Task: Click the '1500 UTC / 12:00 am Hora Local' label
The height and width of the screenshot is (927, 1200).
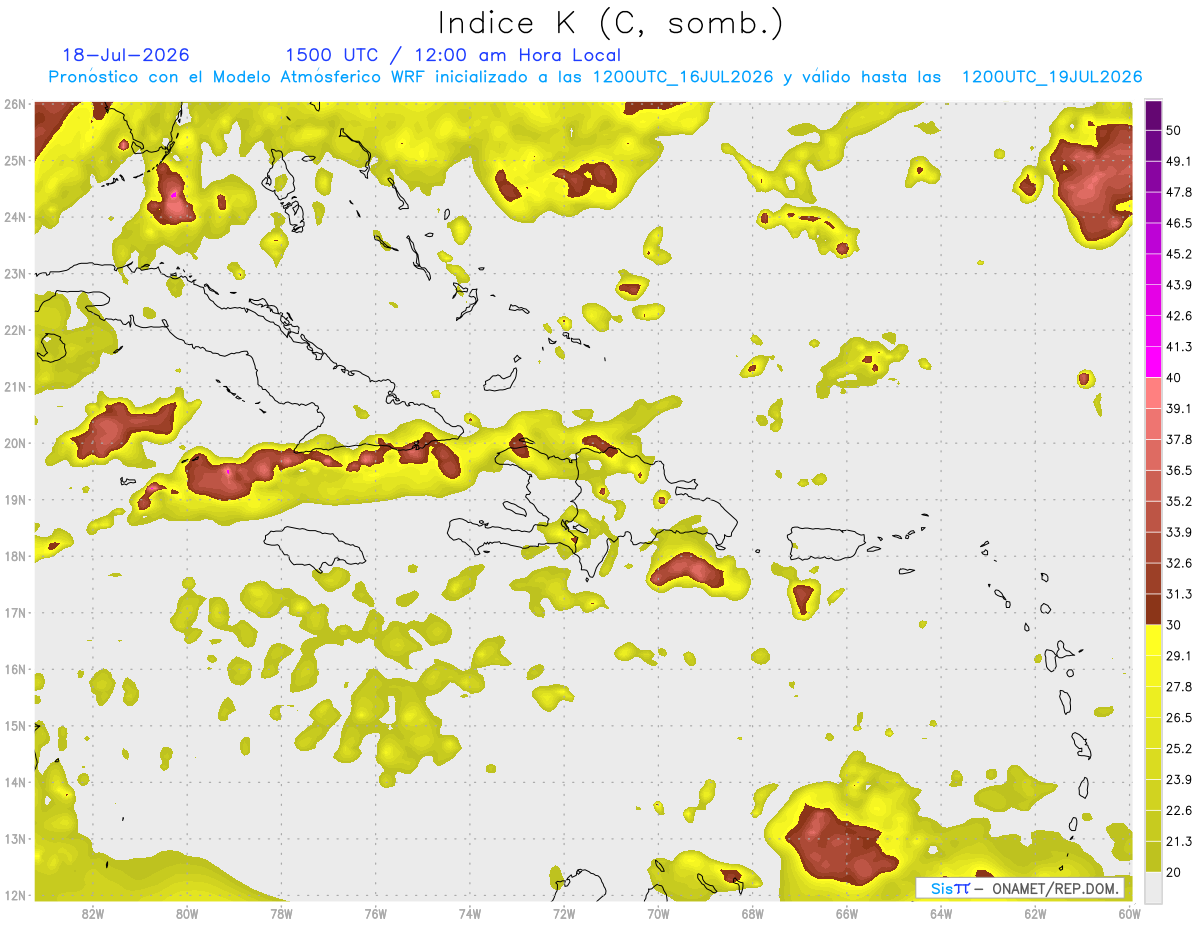Action: 453,55
